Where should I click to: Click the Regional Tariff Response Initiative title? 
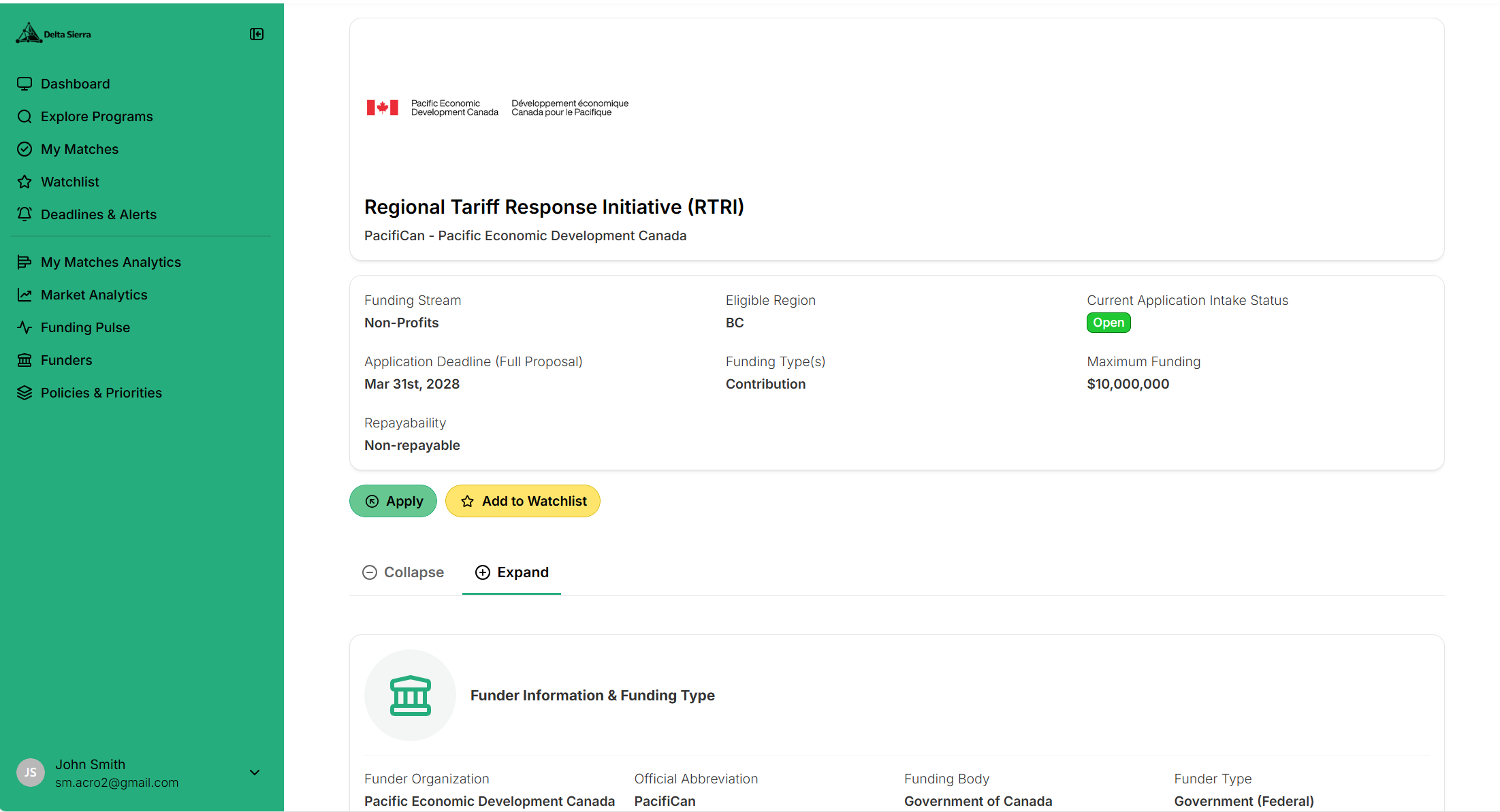pos(554,207)
